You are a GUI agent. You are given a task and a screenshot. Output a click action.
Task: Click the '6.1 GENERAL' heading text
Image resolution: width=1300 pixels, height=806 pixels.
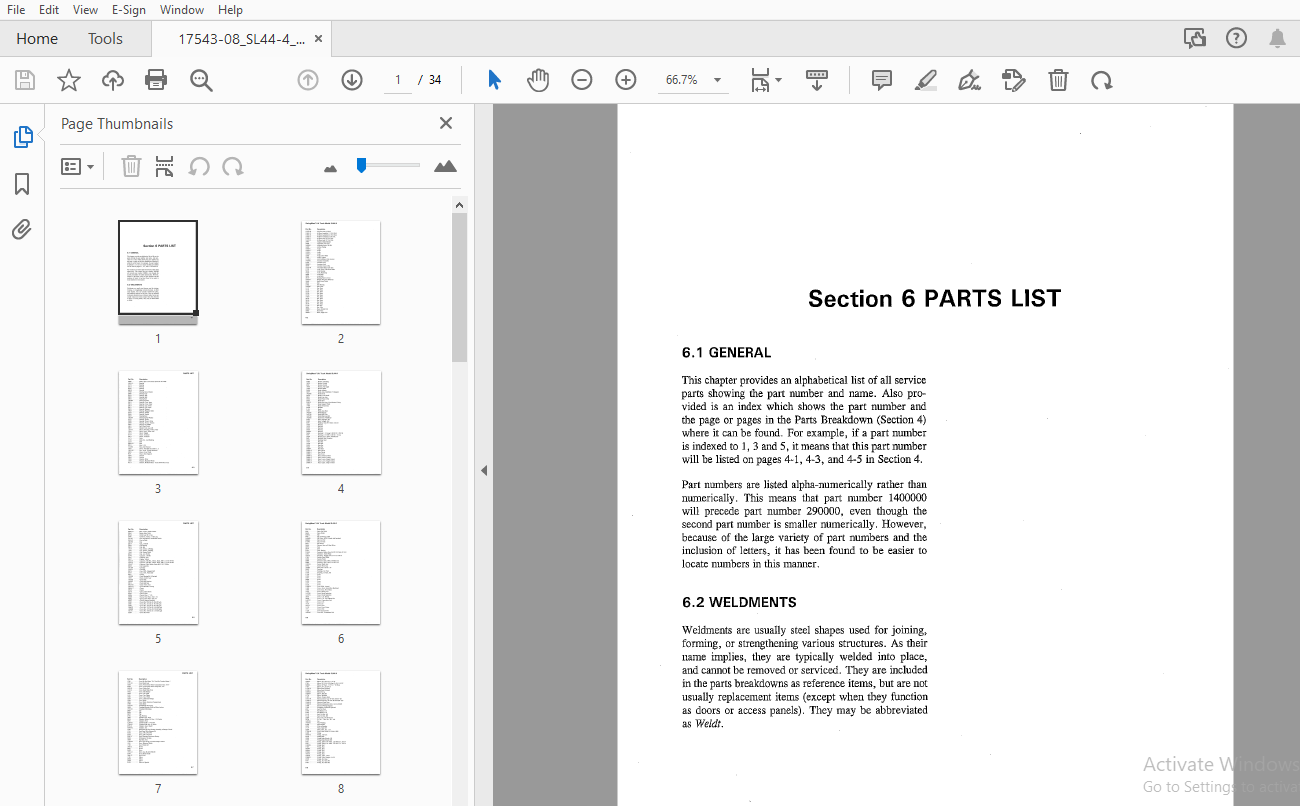726,352
